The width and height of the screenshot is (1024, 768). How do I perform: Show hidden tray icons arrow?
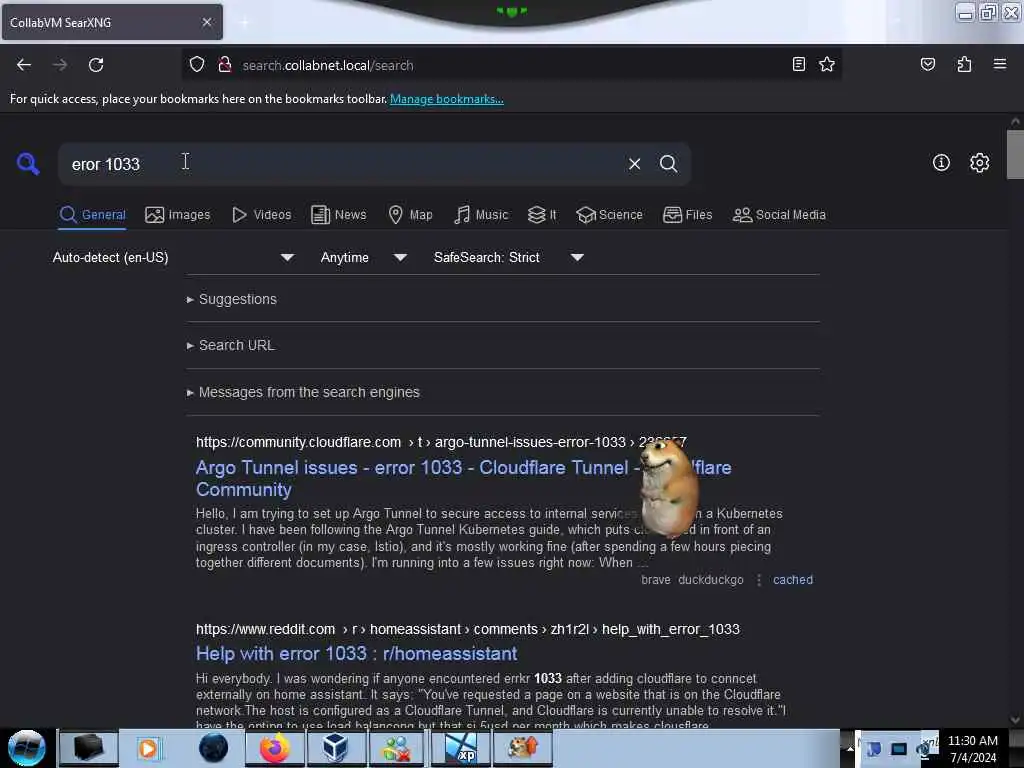point(850,748)
